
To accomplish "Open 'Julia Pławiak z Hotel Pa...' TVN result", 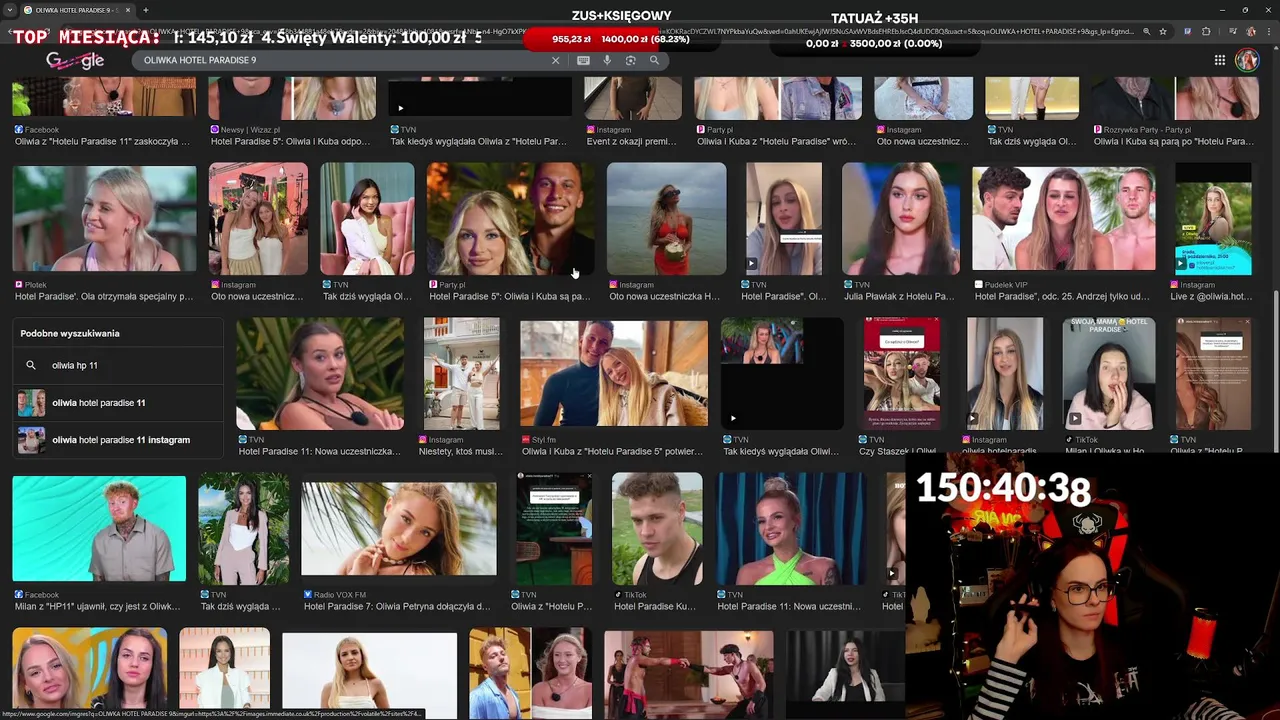I will pyautogui.click(x=900, y=296).
